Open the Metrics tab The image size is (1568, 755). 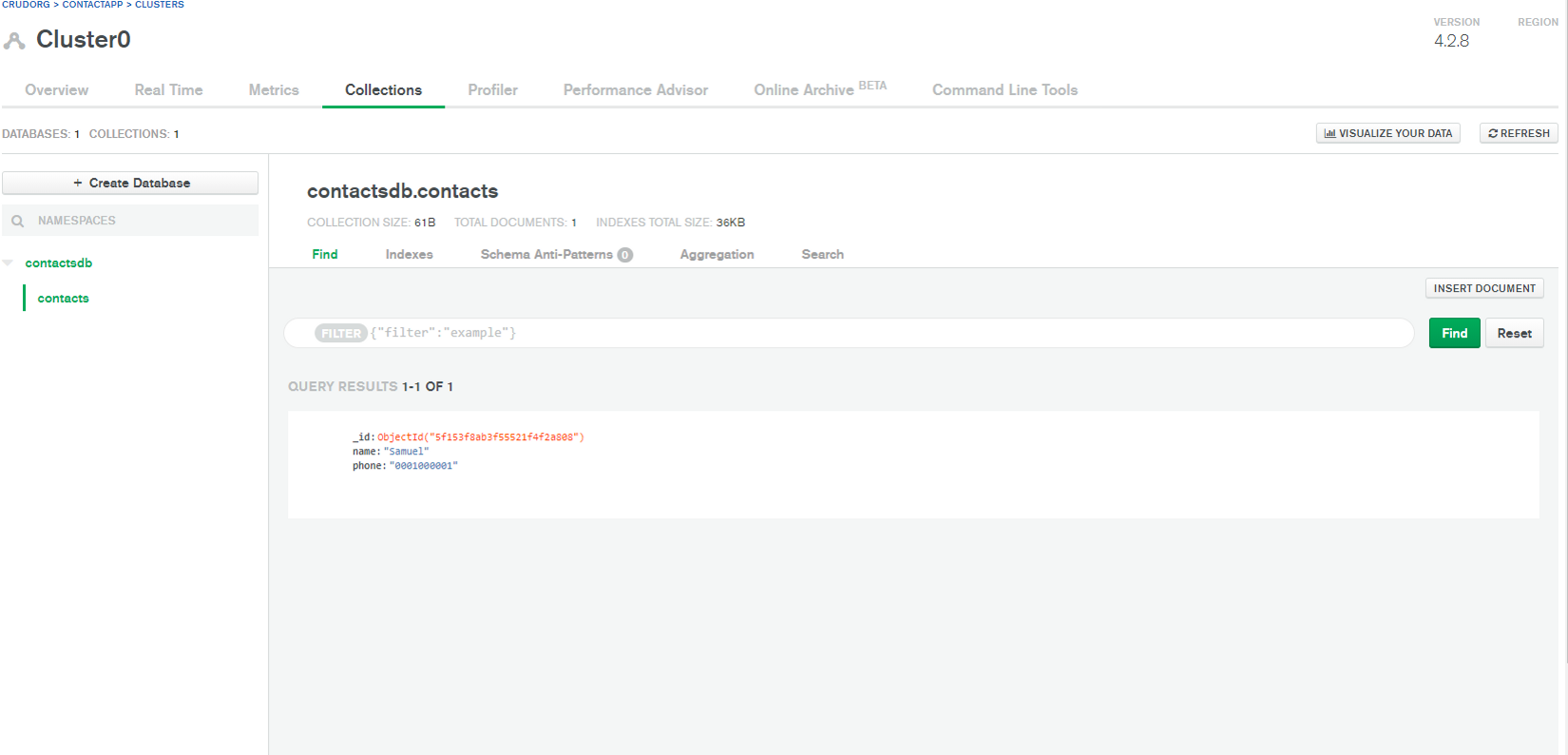274,90
